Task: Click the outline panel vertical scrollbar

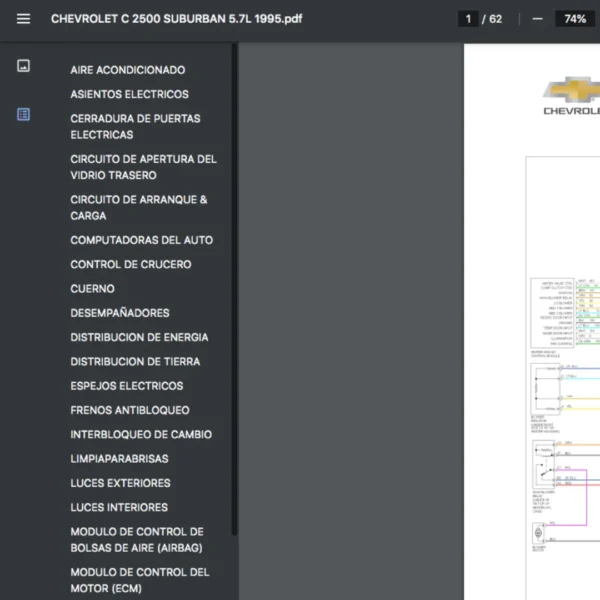Action: point(234,290)
